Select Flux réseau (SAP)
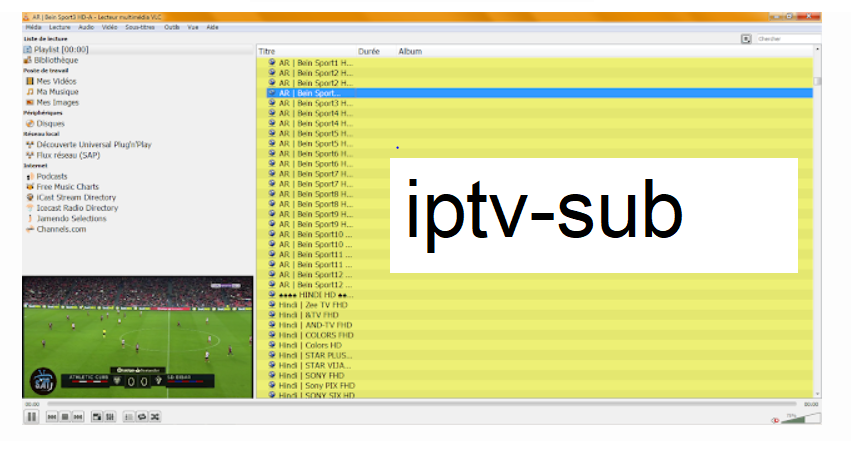The width and height of the screenshot is (851, 453). pyautogui.click(x=63, y=155)
